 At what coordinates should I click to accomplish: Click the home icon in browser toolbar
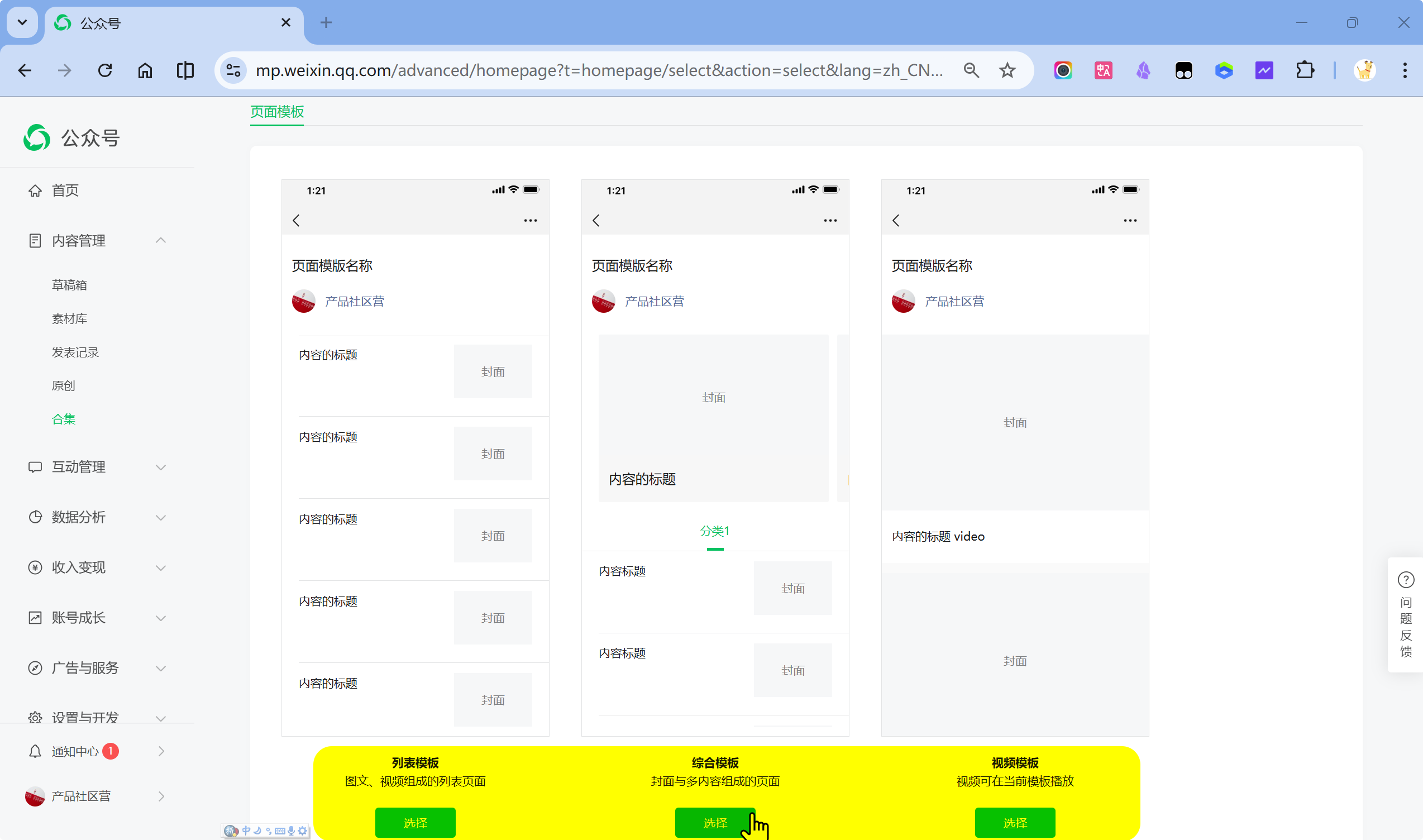(145, 70)
